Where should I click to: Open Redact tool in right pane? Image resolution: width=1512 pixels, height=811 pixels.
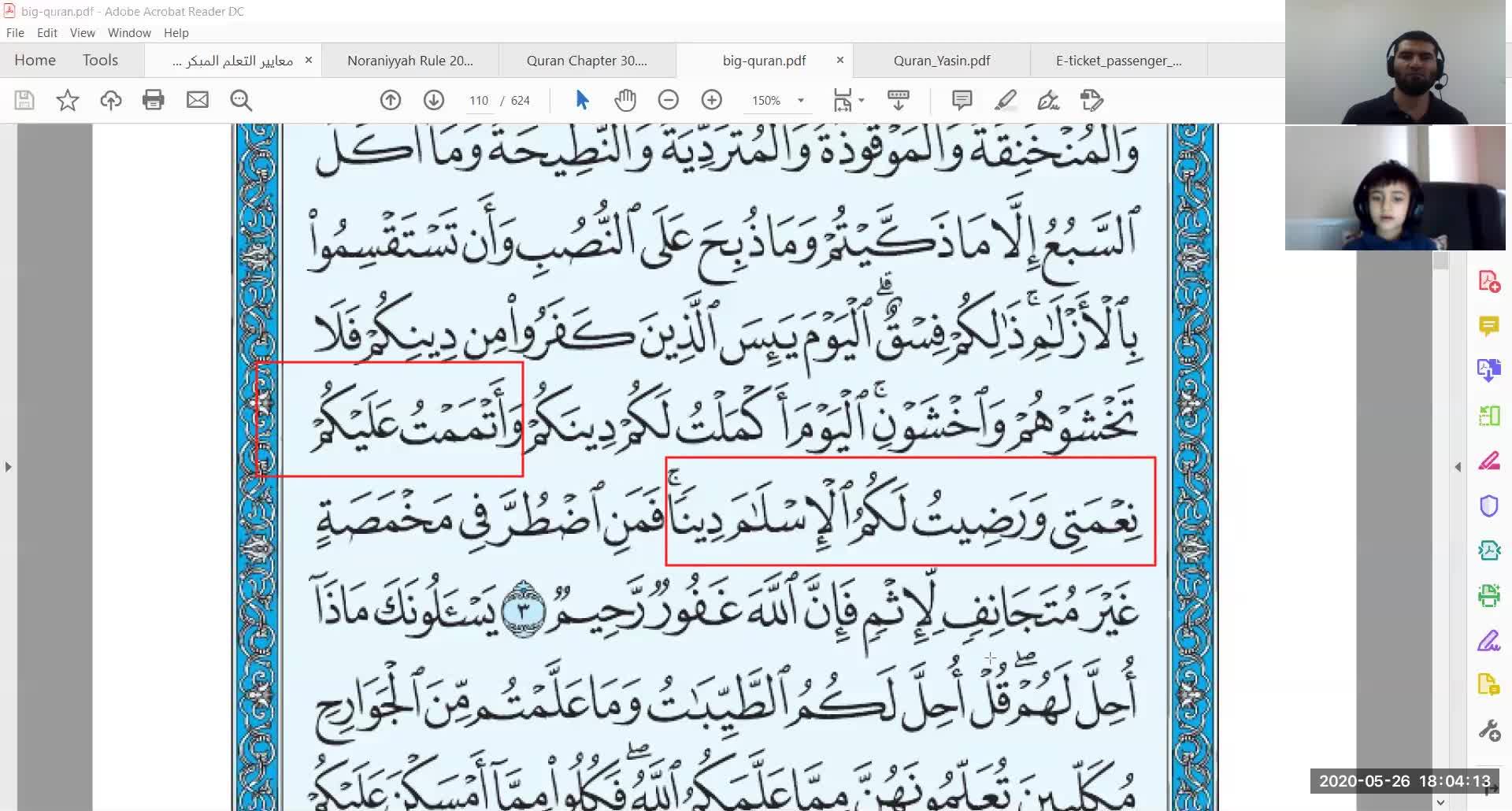coord(1488,461)
